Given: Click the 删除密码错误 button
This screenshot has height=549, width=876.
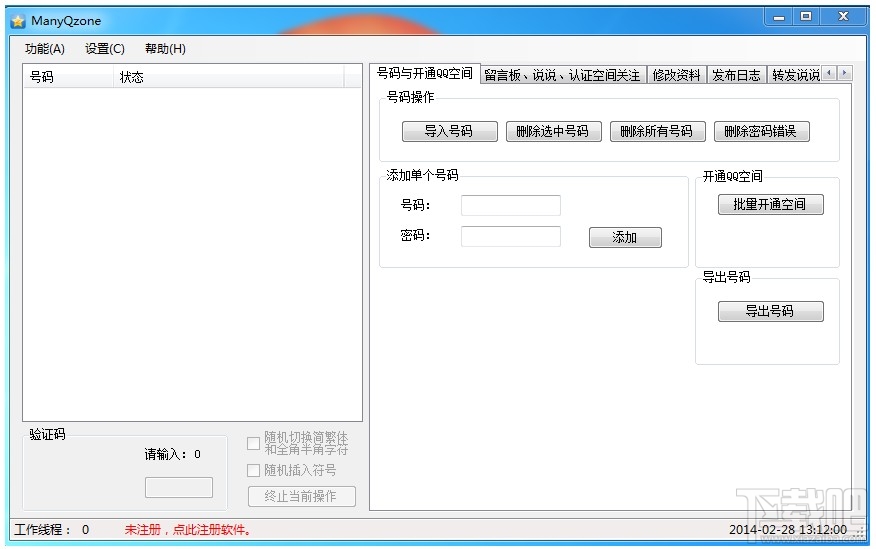Looking at the screenshot, I should 761,131.
